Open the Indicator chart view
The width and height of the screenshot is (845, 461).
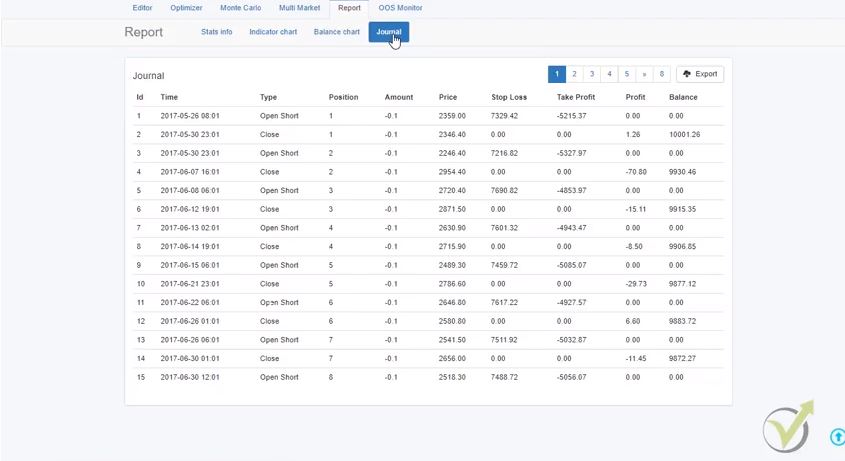pyautogui.click(x=273, y=32)
